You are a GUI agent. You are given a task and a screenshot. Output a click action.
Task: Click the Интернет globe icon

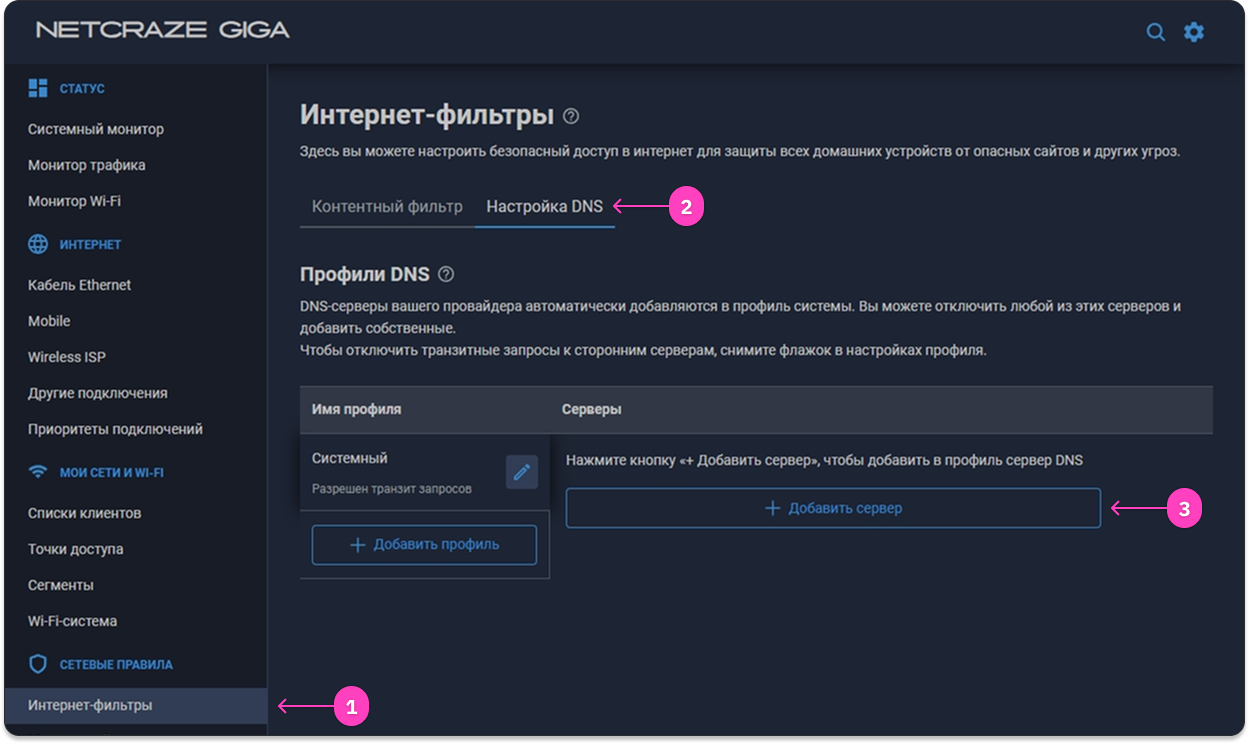tap(38, 244)
